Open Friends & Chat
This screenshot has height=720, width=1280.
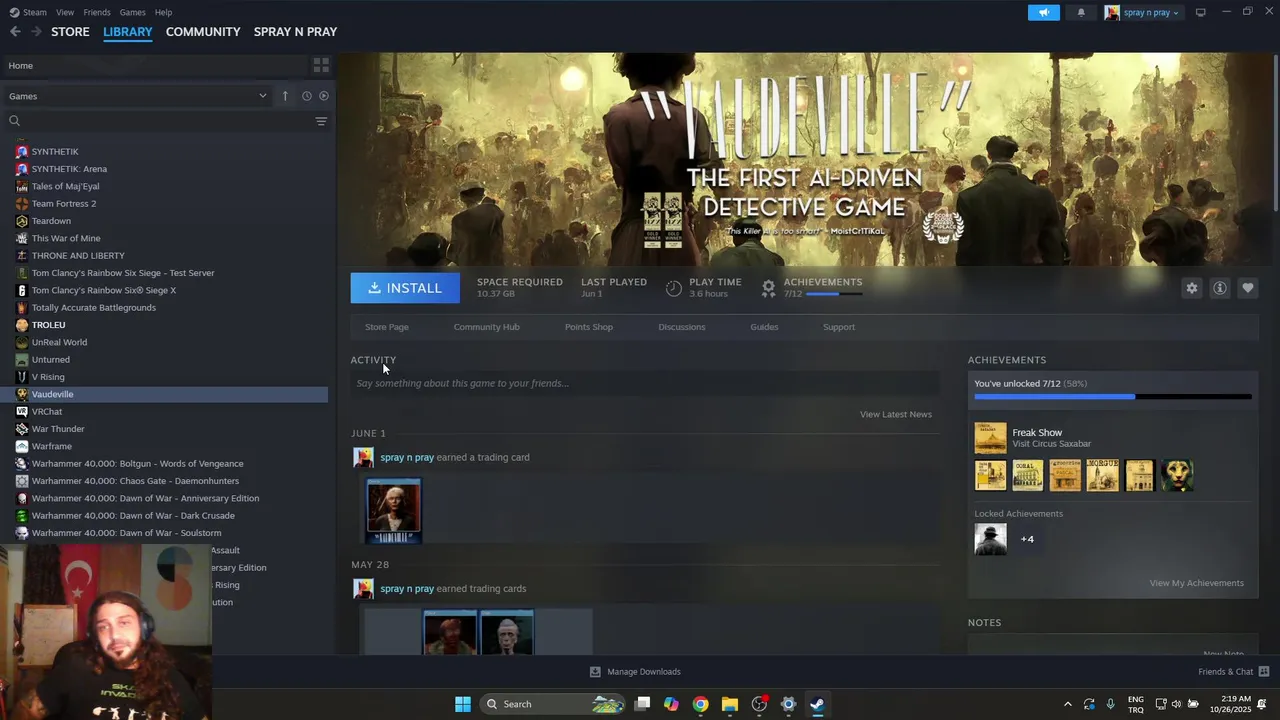pyautogui.click(x=1234, y=672)
